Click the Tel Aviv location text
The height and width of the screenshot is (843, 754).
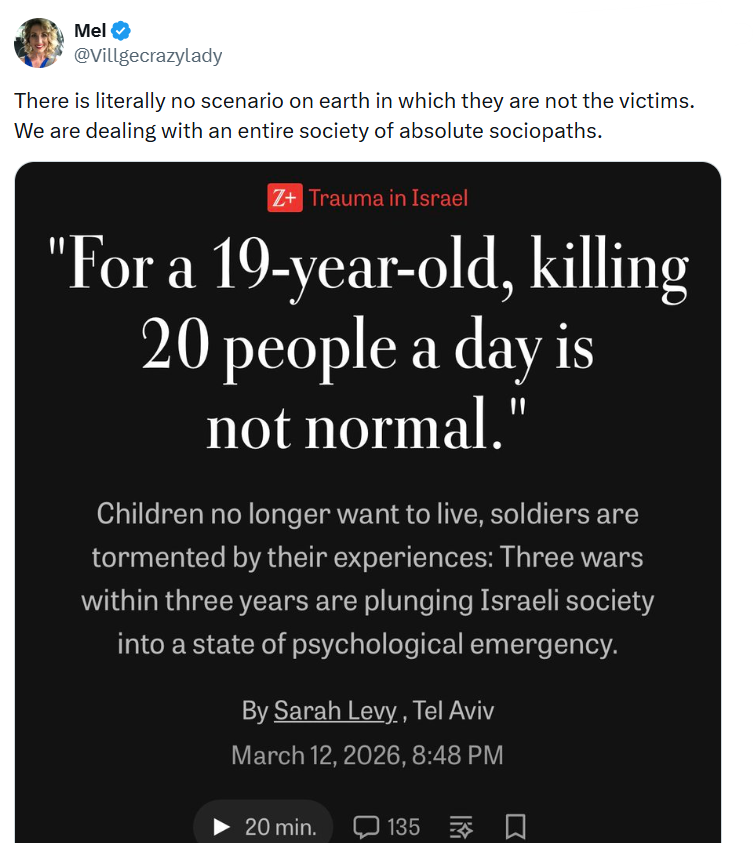(453, 711)
